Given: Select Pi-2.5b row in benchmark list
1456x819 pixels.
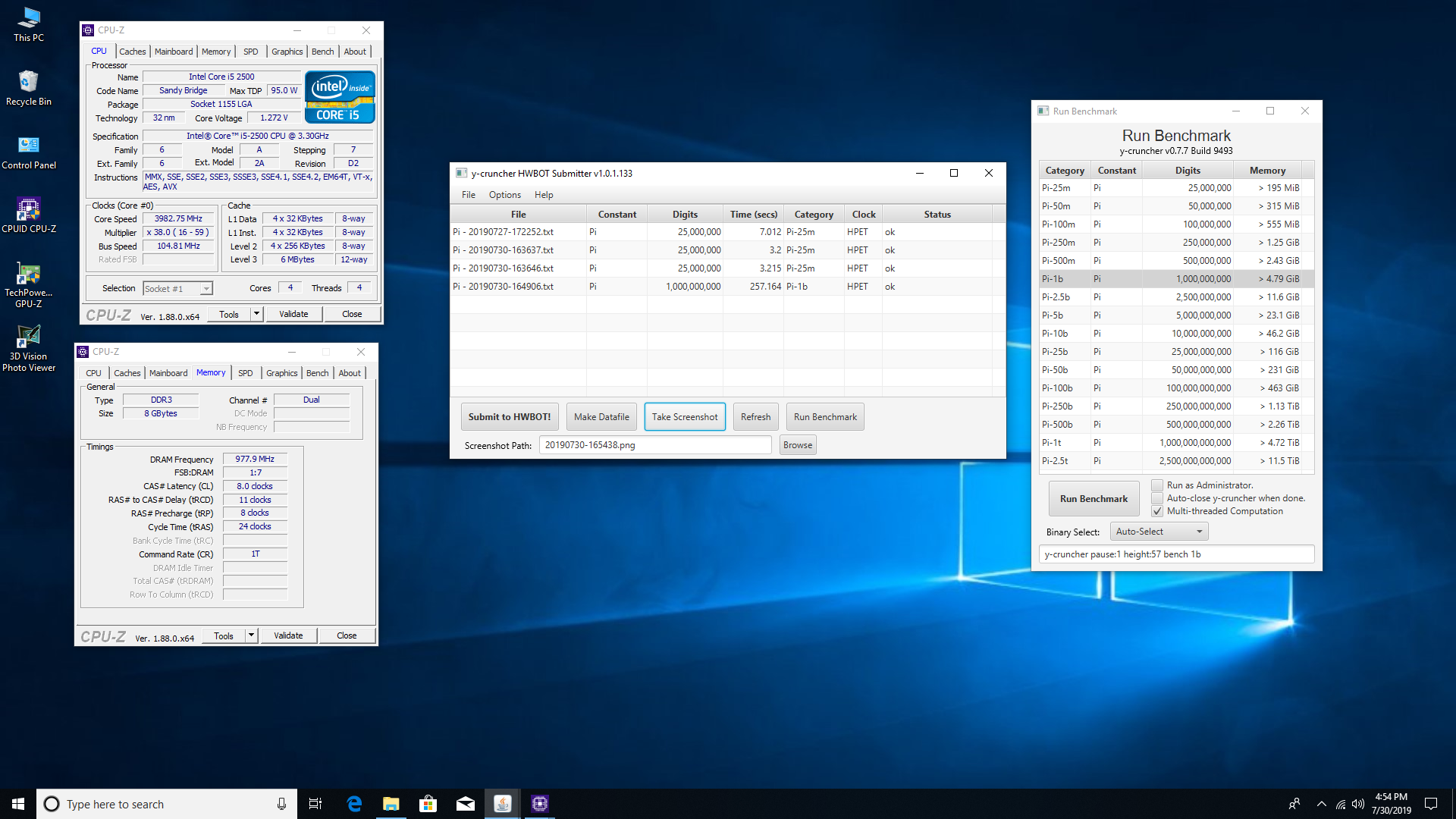Looking at the screenshot, I should click(x=1176, y=297).
